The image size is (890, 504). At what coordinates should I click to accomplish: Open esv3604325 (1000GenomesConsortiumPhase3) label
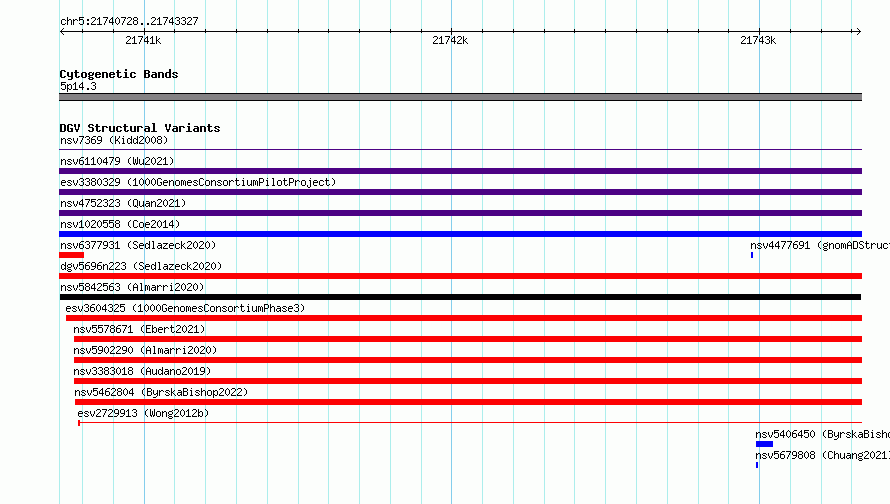click(185, 308)
